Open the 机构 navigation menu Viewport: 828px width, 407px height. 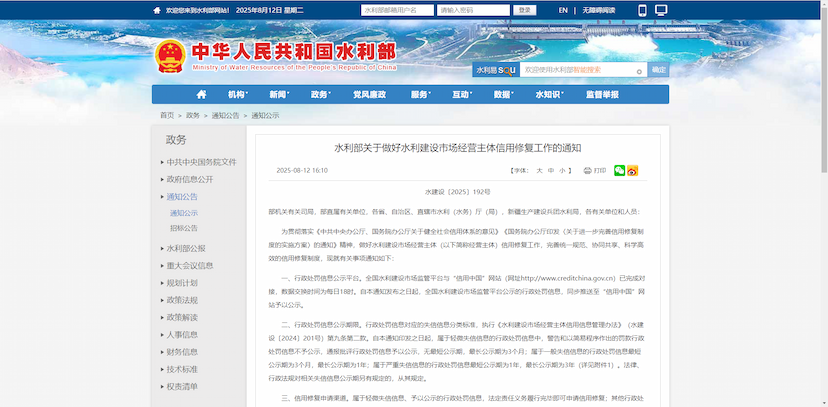[238, 94]
